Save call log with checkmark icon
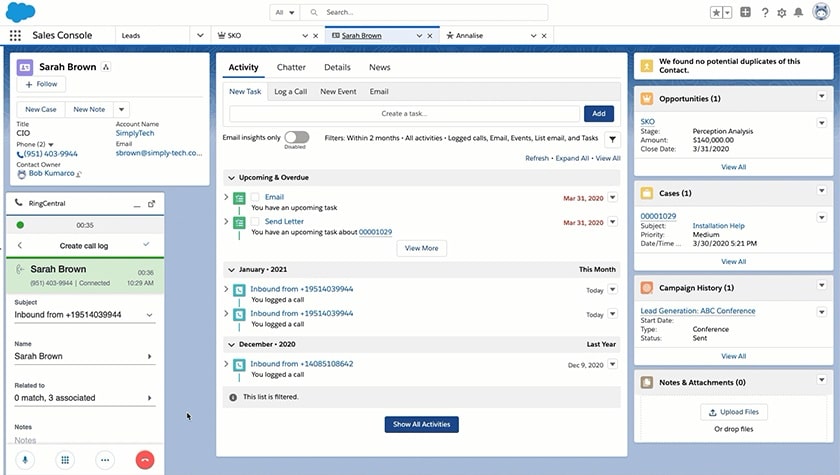Screen dimensions: 840x475 146,244
